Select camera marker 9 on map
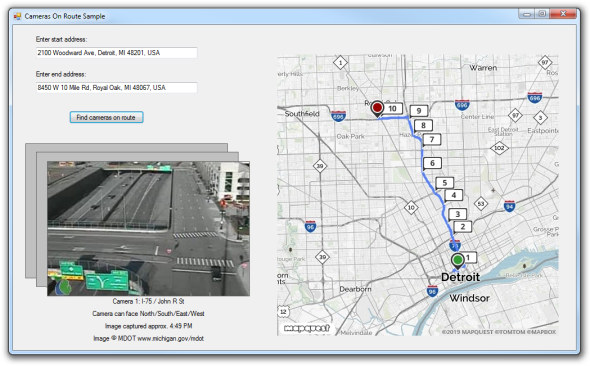This screenshot has height=366, width=590. [418, 111]
